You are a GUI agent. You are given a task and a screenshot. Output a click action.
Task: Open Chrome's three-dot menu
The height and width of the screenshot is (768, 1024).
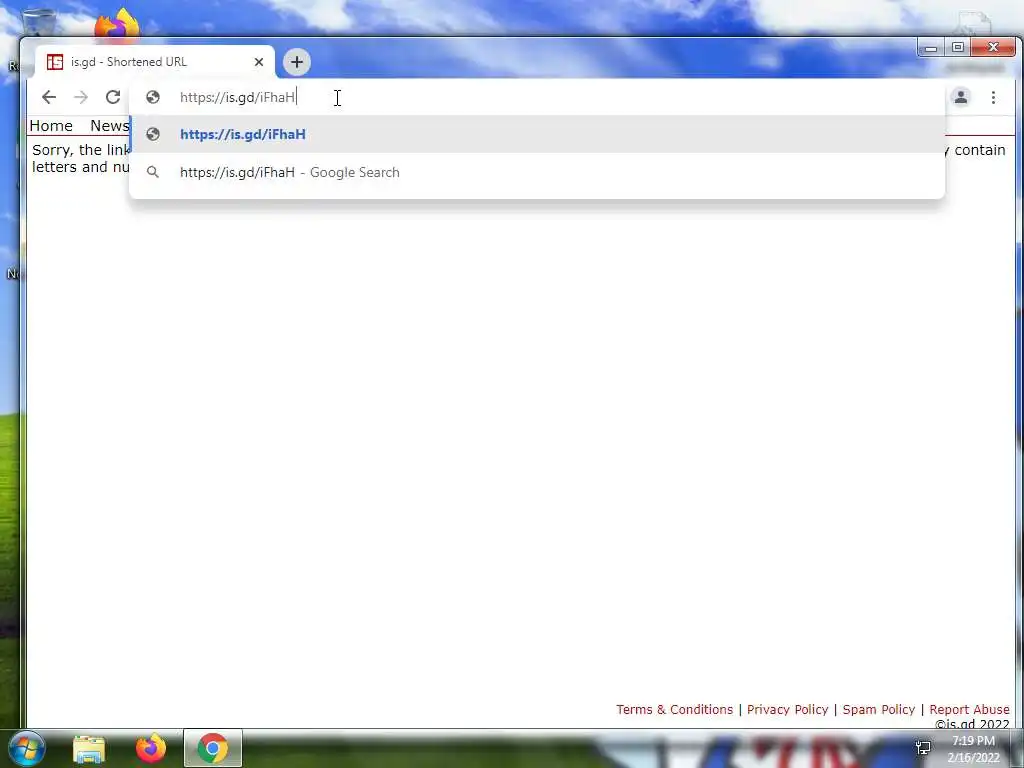pyautogui.click(x=993, y=97)
